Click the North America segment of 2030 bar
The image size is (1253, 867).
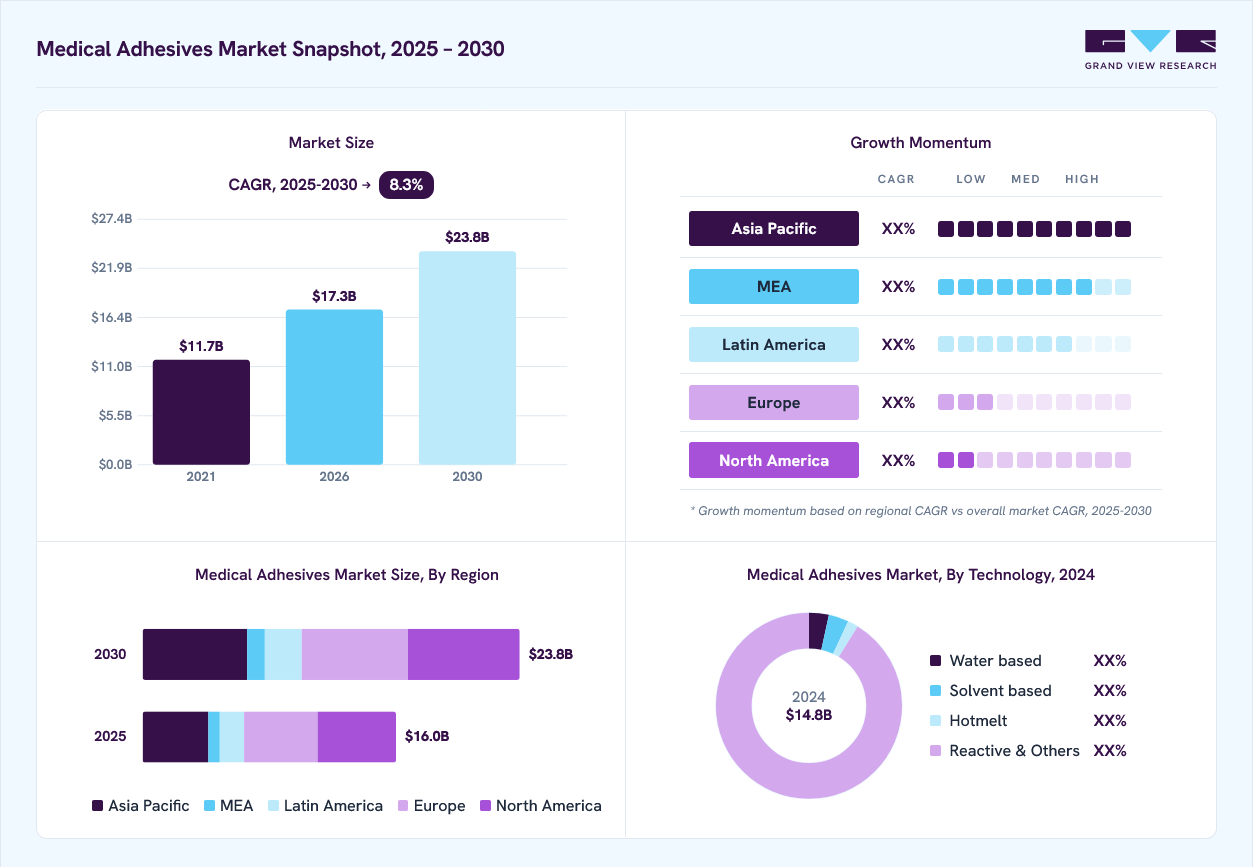(x=464, y=654)
